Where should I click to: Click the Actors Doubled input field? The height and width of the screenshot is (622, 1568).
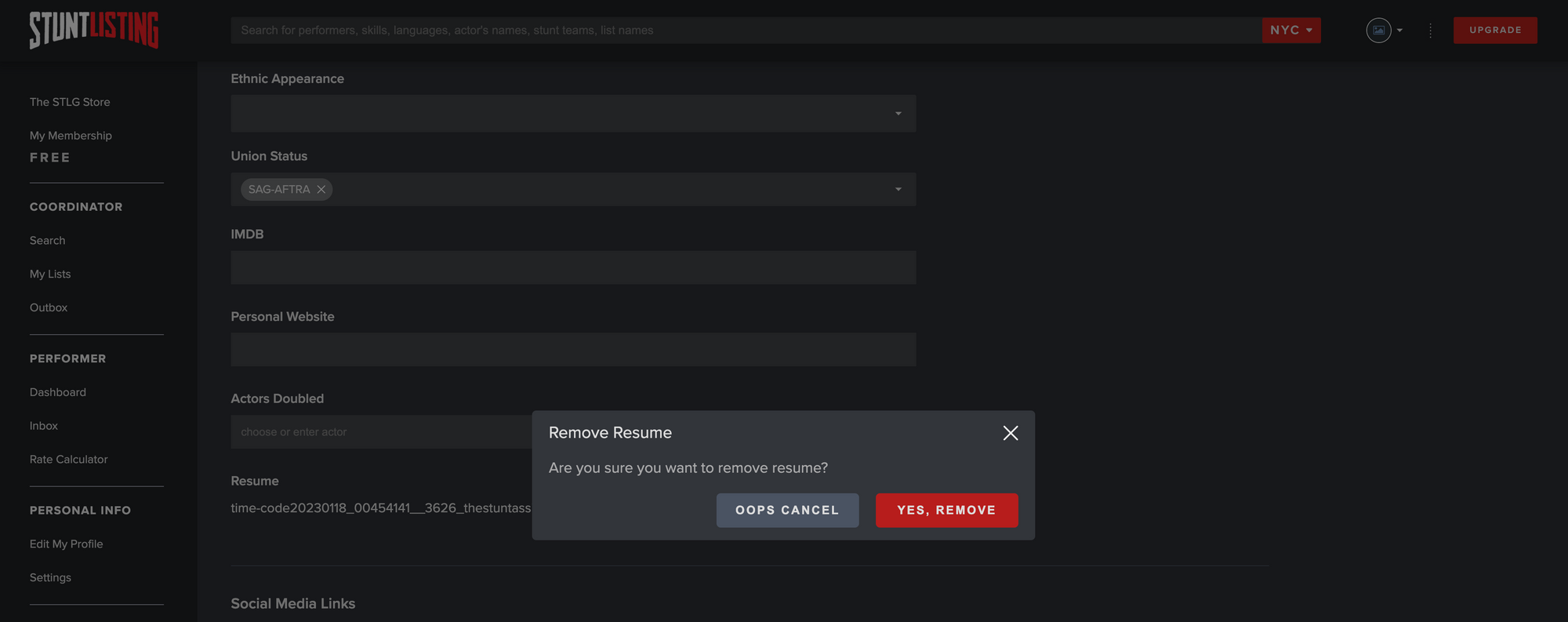point(381,432)
